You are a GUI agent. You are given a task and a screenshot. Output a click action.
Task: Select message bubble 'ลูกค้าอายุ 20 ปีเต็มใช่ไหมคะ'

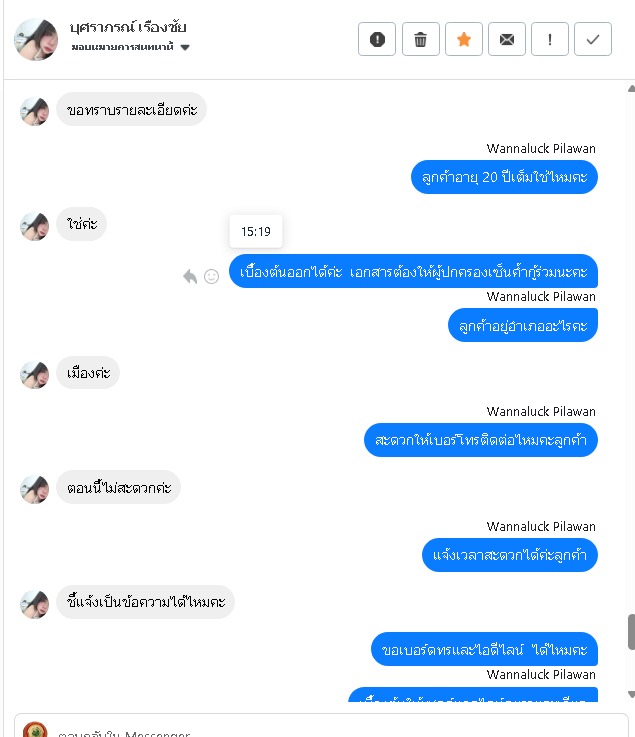(504, 177)
